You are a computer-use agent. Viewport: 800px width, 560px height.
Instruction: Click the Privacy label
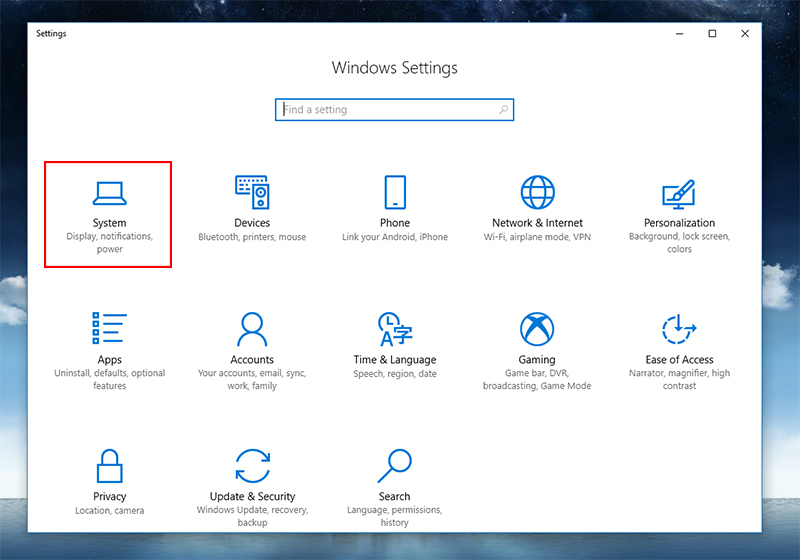point(109,496)
